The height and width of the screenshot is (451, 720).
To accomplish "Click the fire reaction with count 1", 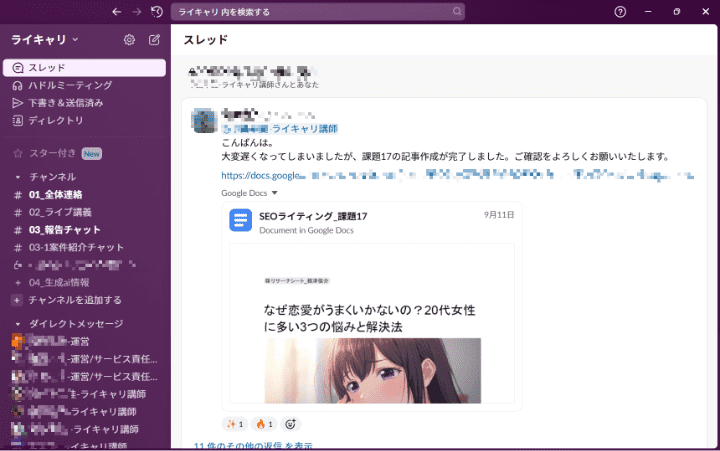I will (x=264, y=424).
